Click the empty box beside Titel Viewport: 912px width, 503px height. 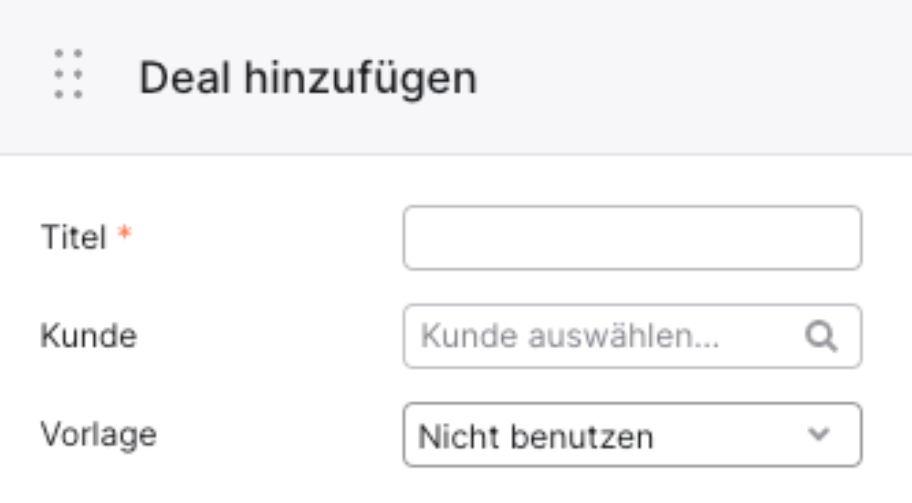click(632, 237)
